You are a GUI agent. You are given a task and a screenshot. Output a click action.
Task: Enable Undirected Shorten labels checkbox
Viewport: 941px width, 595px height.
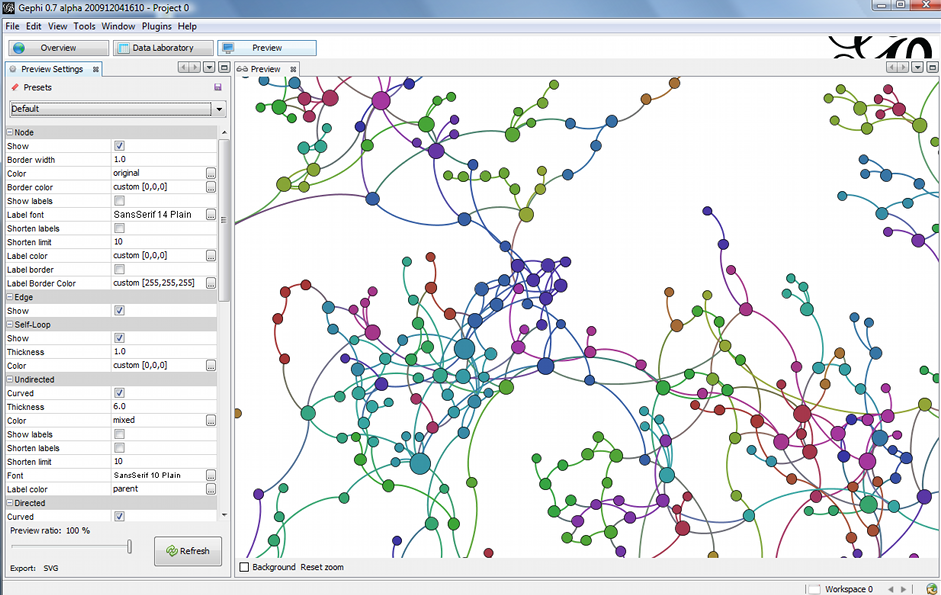point(119,448)
